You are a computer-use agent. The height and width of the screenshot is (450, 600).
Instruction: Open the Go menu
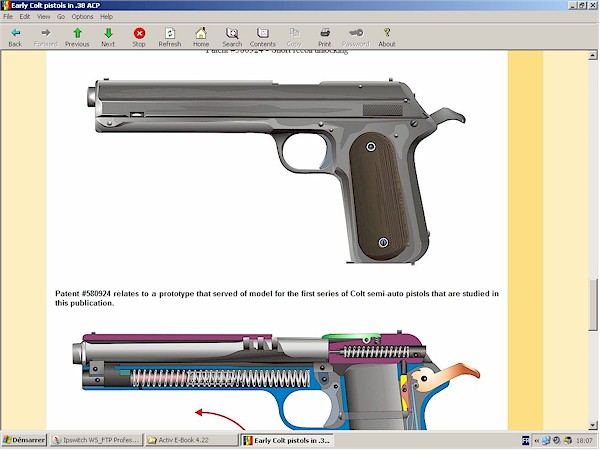click(x=61, y=16)
